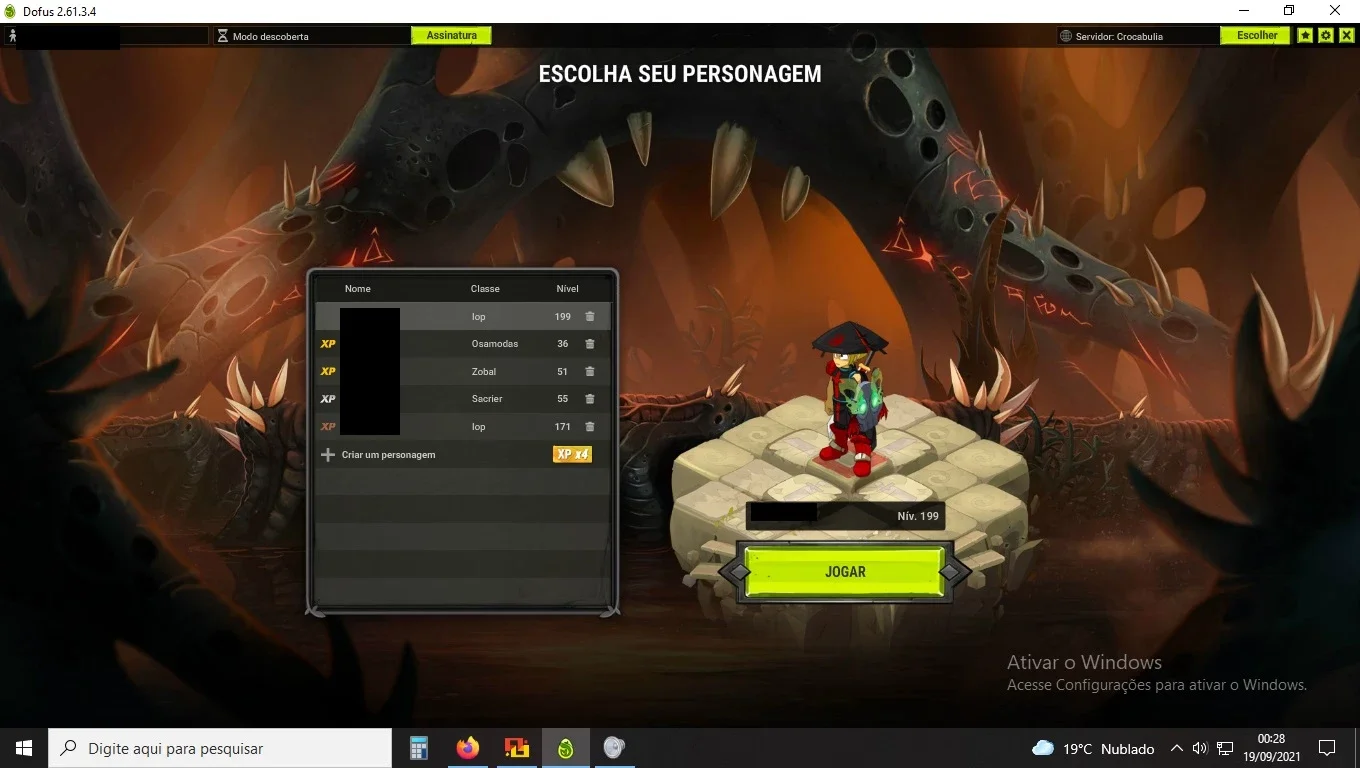1360x768 pixels.
Task: Open Calculator from the taskbar
Action: 419,748
